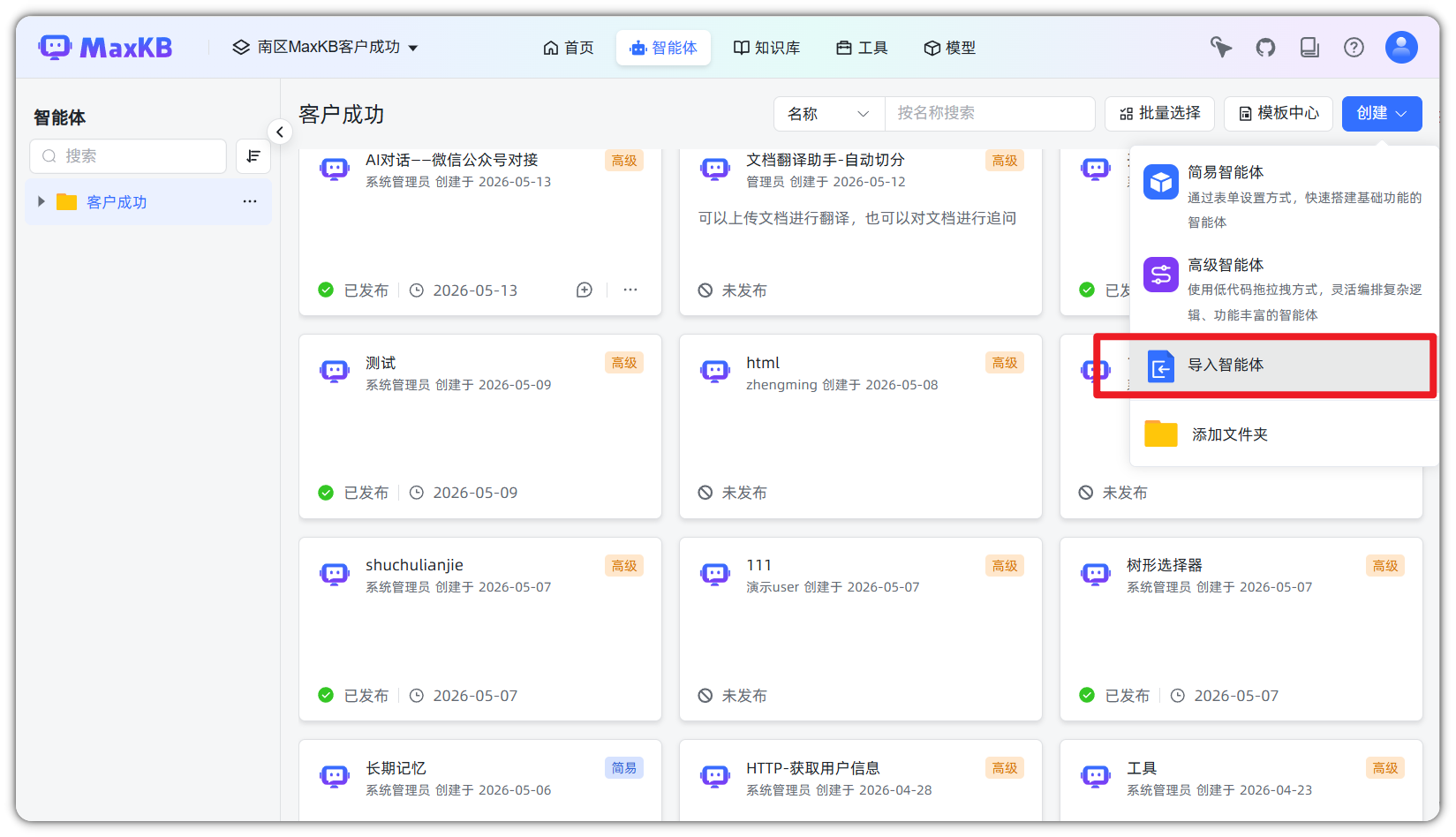The width and height of the screenshot is (1456, 837).
Task: Switch to the 知识库 tab
Action: coord(766,48)
